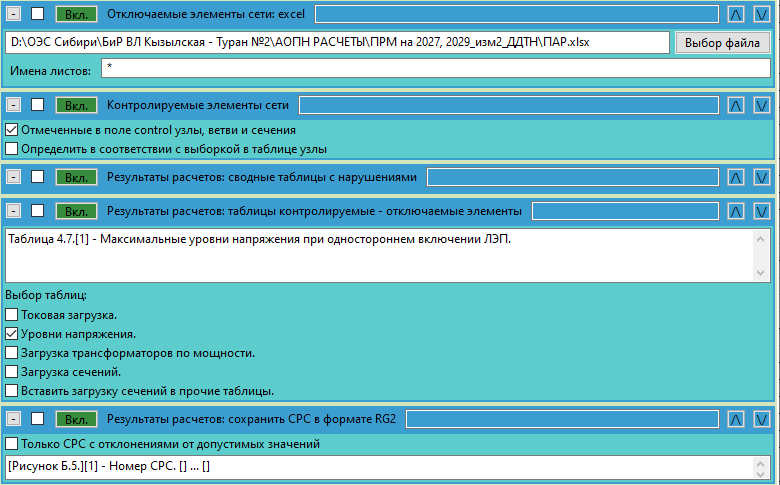Move 'сохранить СРС в формате RG2' section down

(761, 419)
